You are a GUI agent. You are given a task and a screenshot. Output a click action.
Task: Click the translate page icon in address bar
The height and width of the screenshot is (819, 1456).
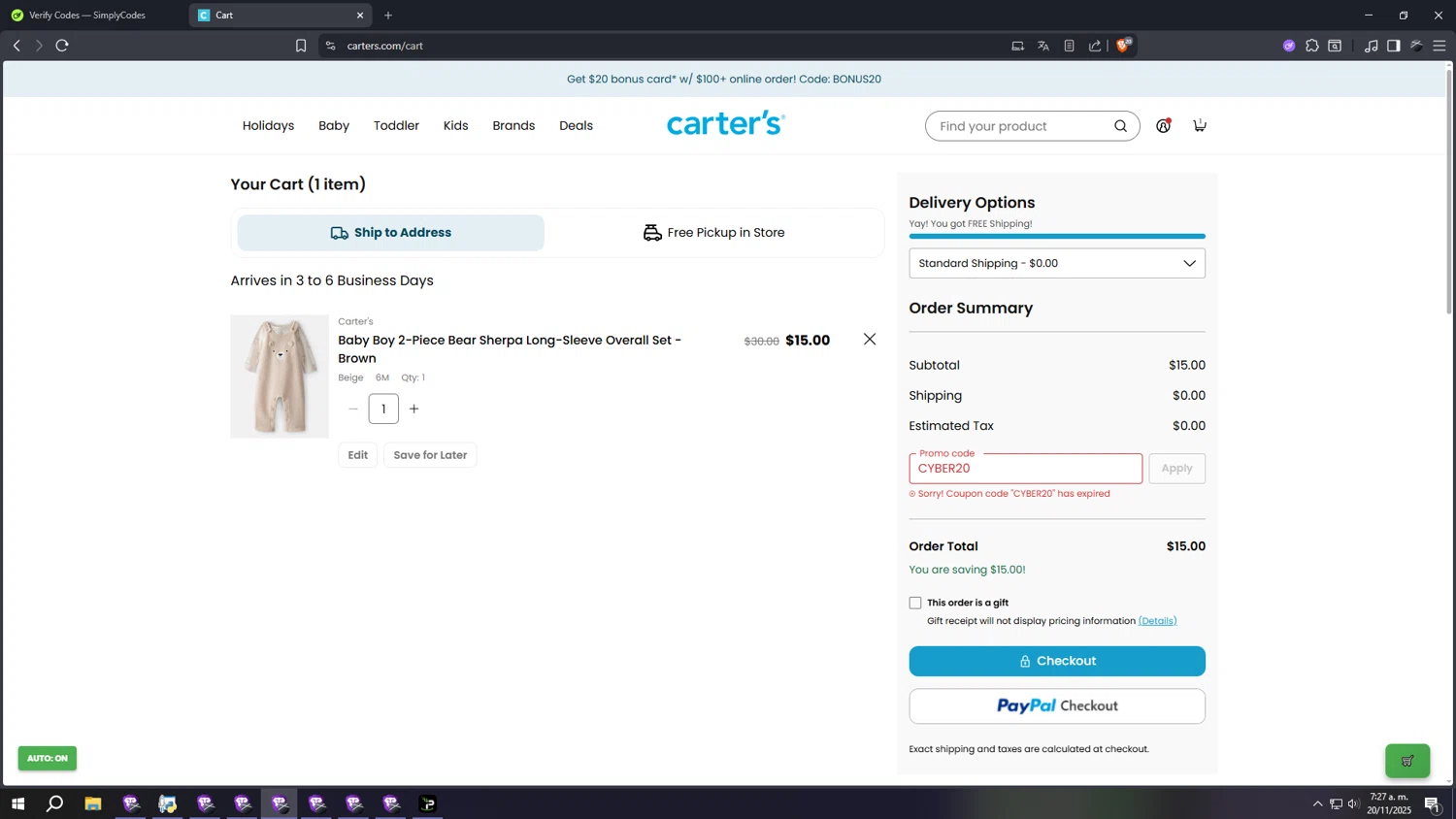1043,46
